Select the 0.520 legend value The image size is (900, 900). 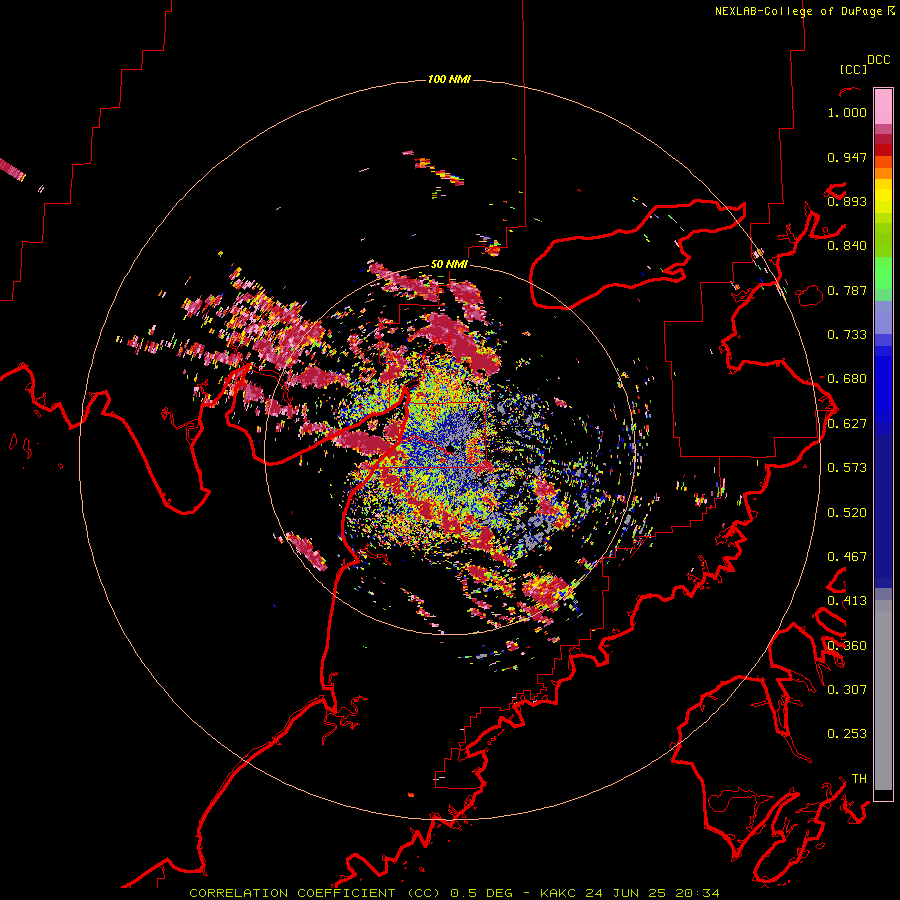click(847, 513)
